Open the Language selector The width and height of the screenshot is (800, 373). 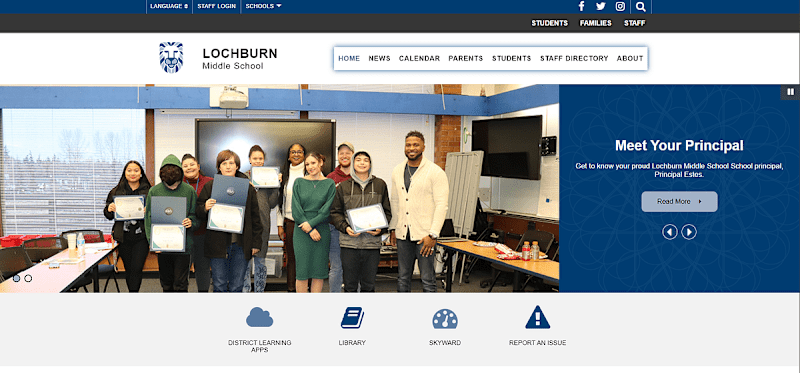[x=169, y=6]
